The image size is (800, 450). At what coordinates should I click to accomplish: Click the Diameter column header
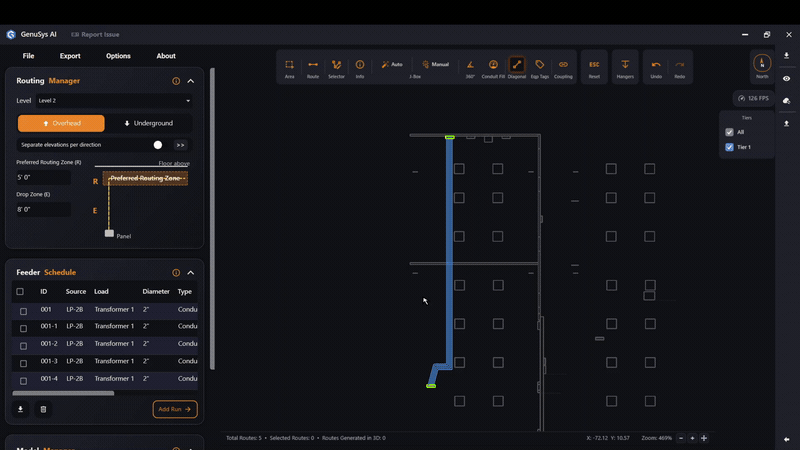(156, 292)
